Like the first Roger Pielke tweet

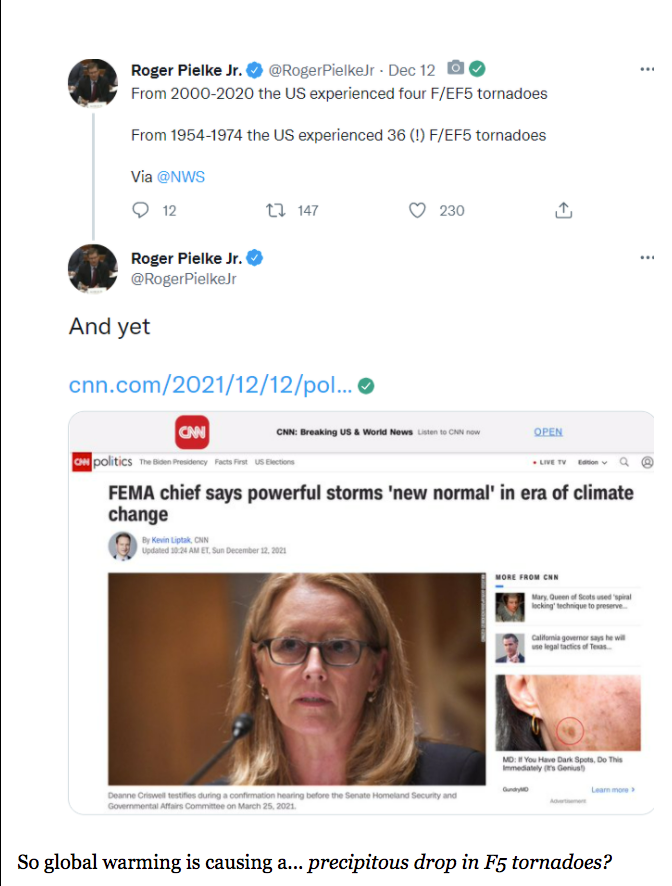click(x=418, y=210)
